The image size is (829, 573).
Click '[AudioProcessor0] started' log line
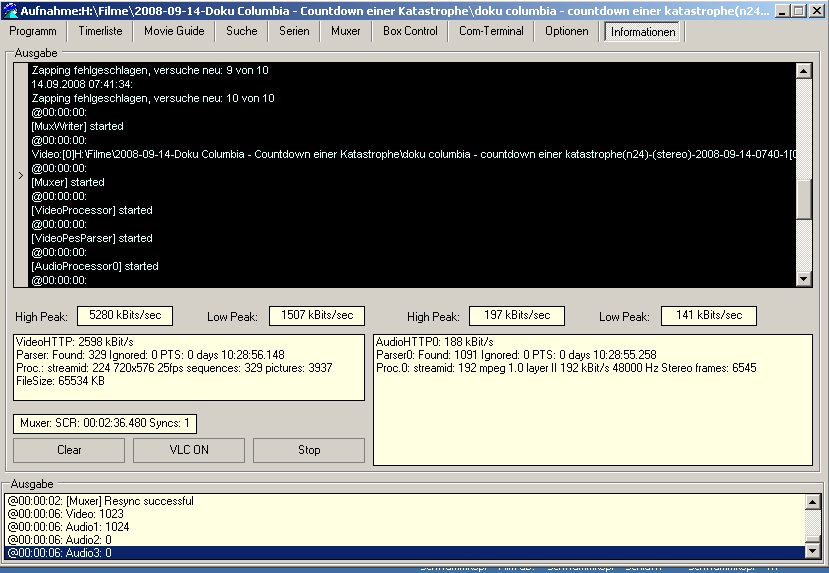[95, 266]
